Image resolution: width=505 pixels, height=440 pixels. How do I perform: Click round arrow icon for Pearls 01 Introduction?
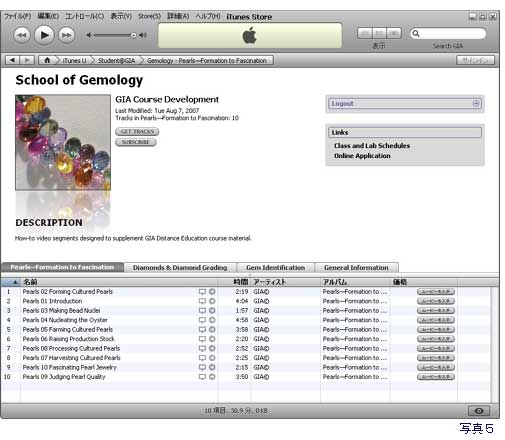tap(212, 301)
